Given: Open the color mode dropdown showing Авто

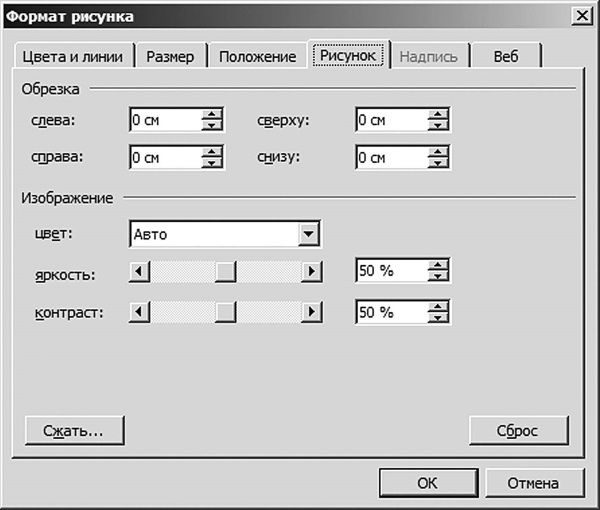Looking at the screenshot, I should (x=309, y=234).
